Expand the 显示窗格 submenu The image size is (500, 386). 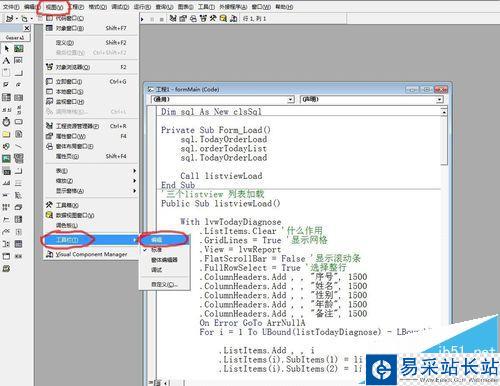click(91, 191)
